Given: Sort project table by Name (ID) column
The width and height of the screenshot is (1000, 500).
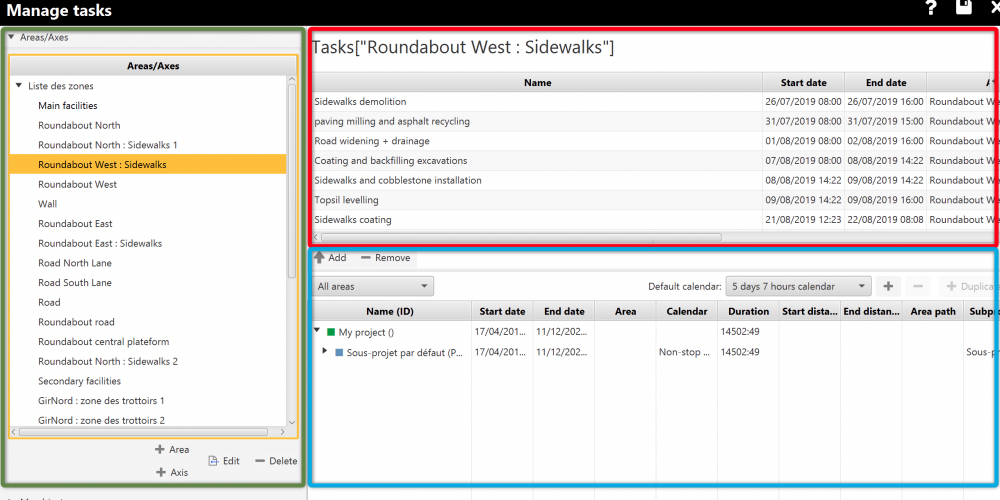Looking at the screenshot, I should tap(392, 311).
